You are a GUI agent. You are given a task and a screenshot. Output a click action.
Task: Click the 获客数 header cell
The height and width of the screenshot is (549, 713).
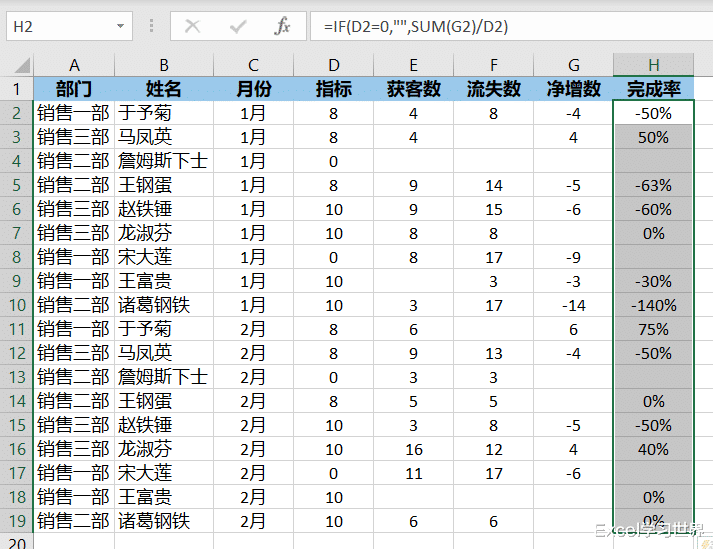click(x=413, y=89)
